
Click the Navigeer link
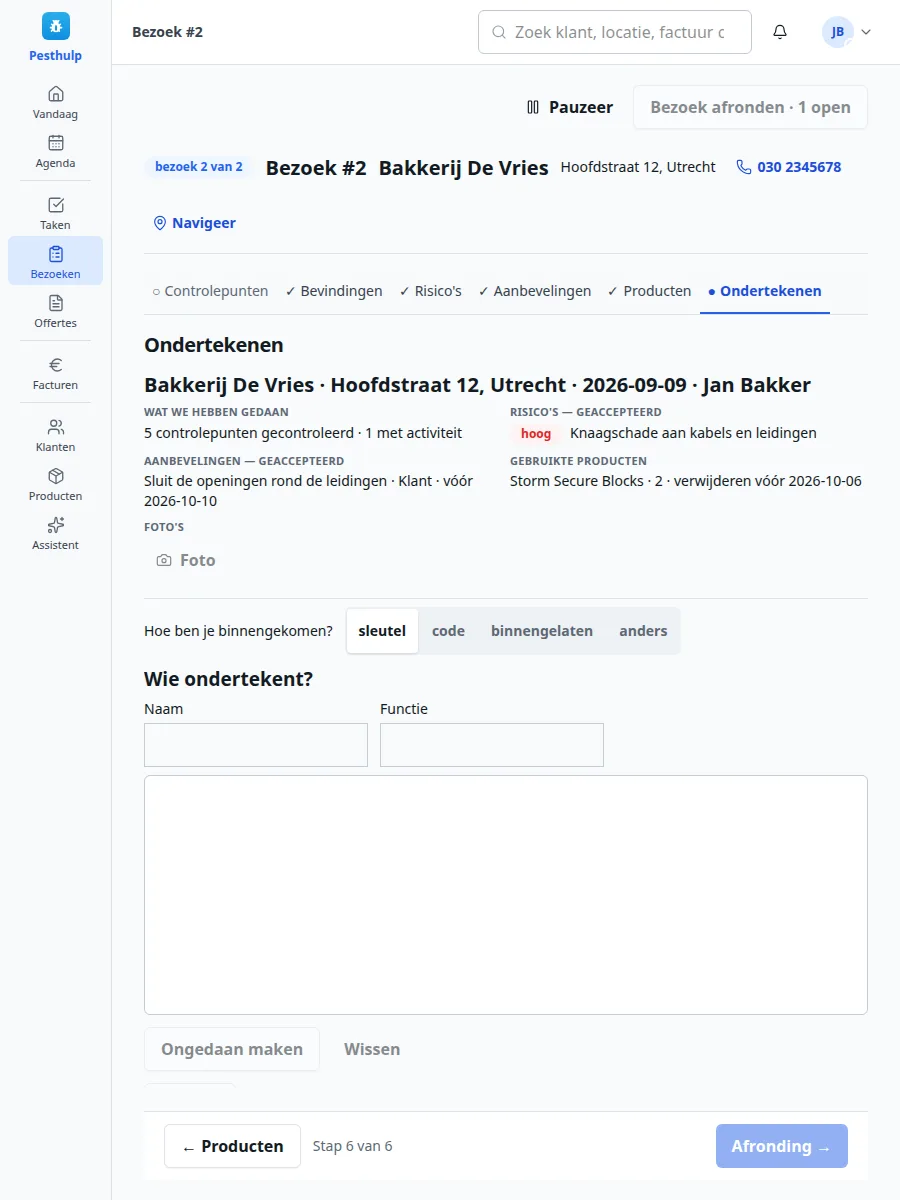pyautogui.click(x=194, y=223)
